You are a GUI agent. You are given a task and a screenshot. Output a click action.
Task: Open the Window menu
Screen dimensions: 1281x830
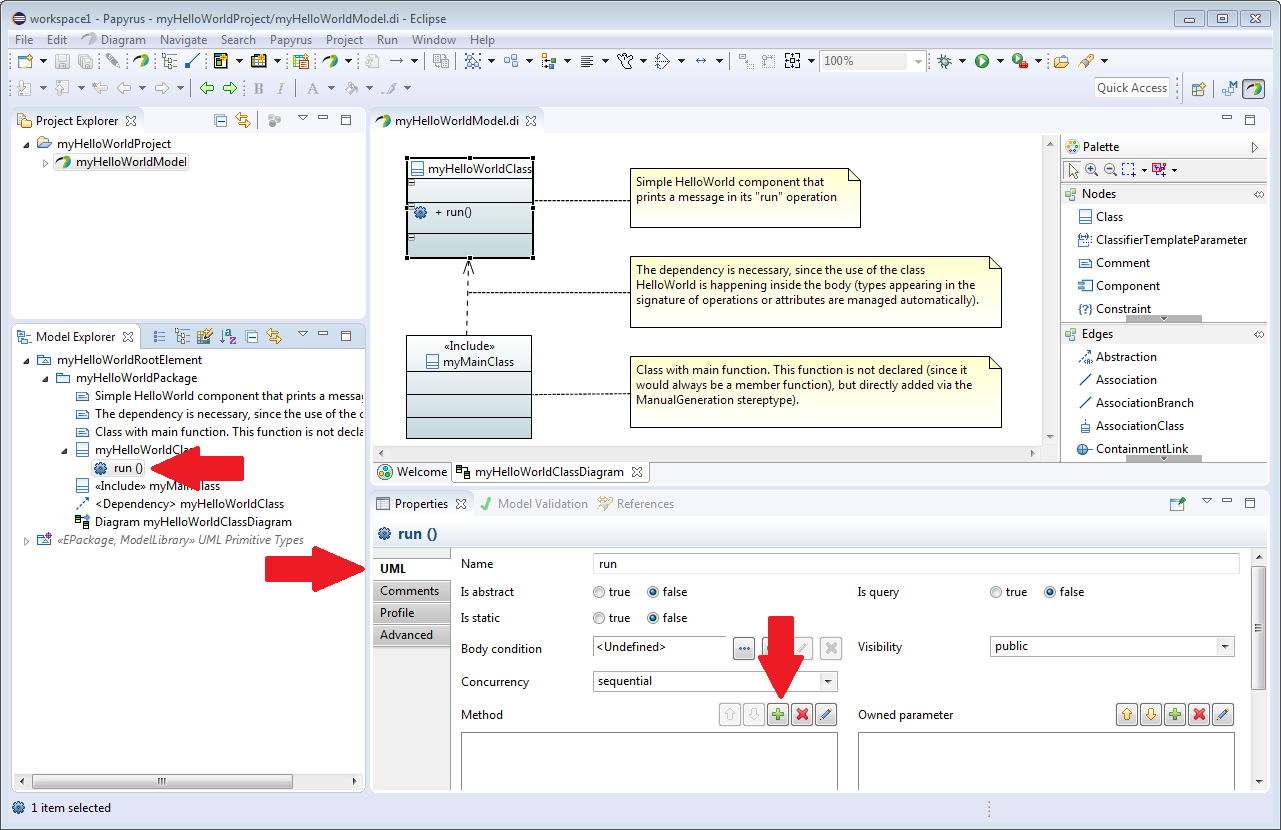[434, 40]
